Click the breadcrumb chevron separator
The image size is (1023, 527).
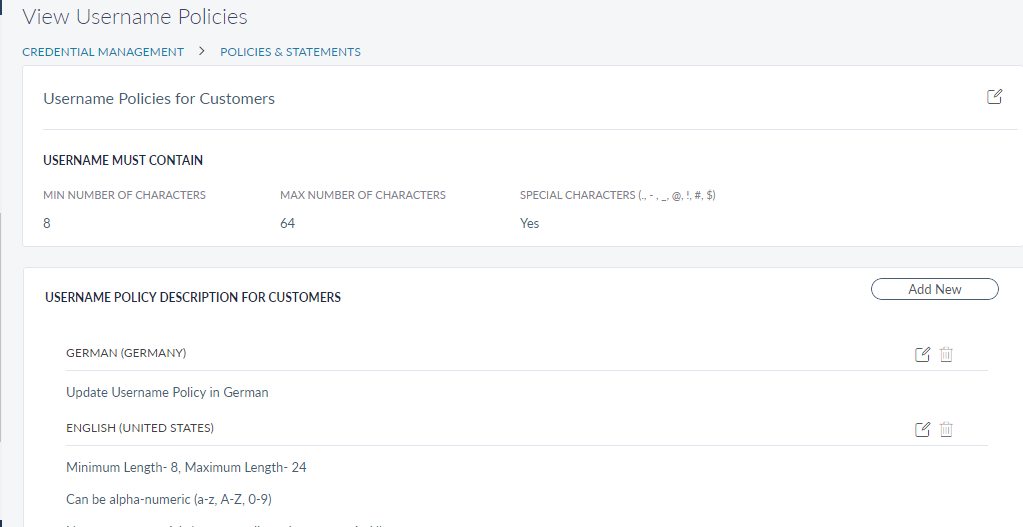tap(202, 51)
